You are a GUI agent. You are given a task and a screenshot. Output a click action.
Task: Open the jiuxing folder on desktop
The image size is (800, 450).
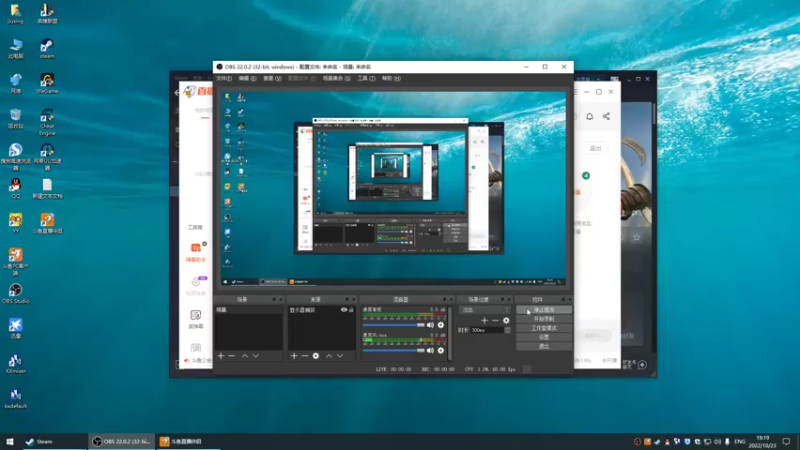click(15, 14)
